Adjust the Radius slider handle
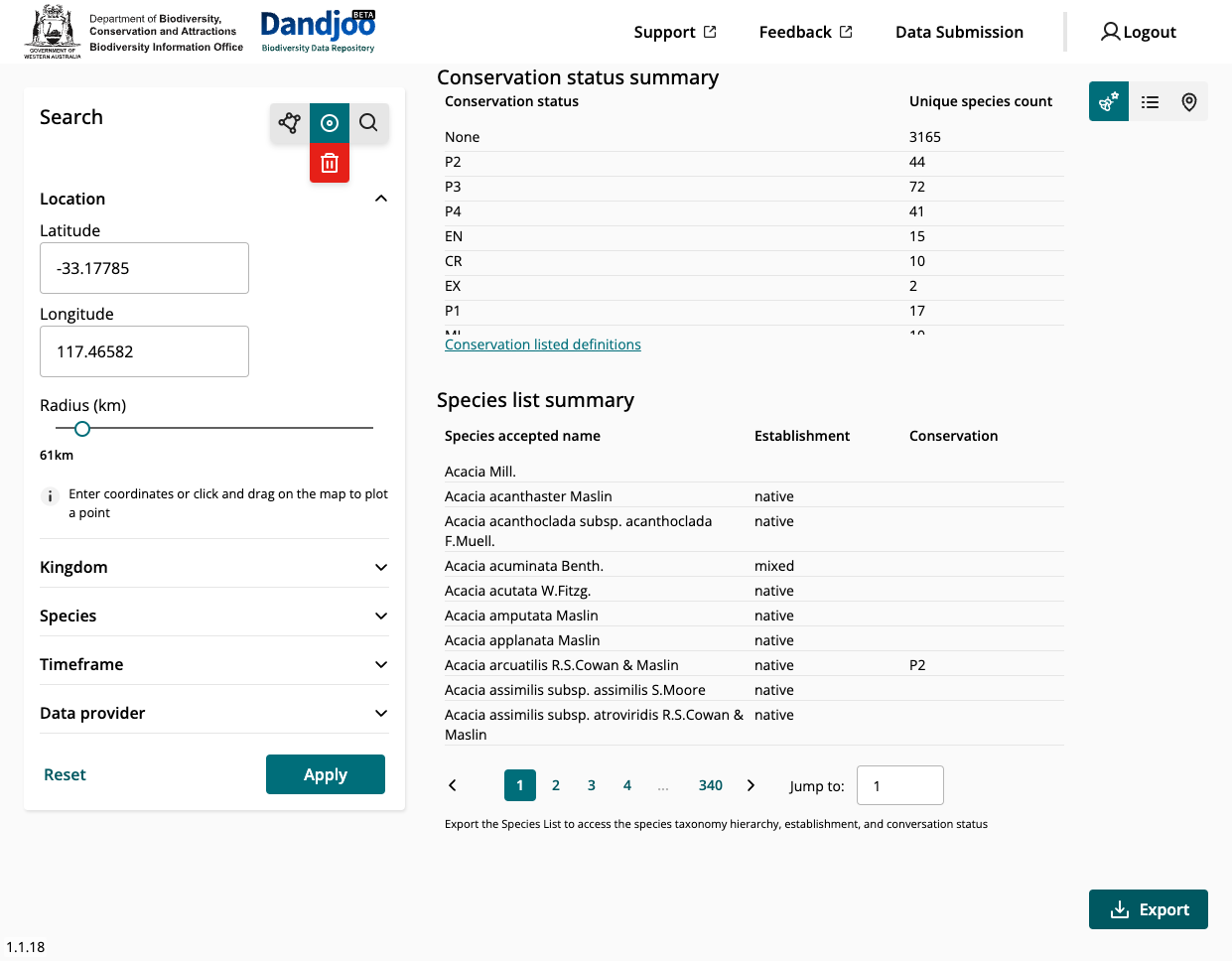The image size is (1232, 961). click(82, 429)
